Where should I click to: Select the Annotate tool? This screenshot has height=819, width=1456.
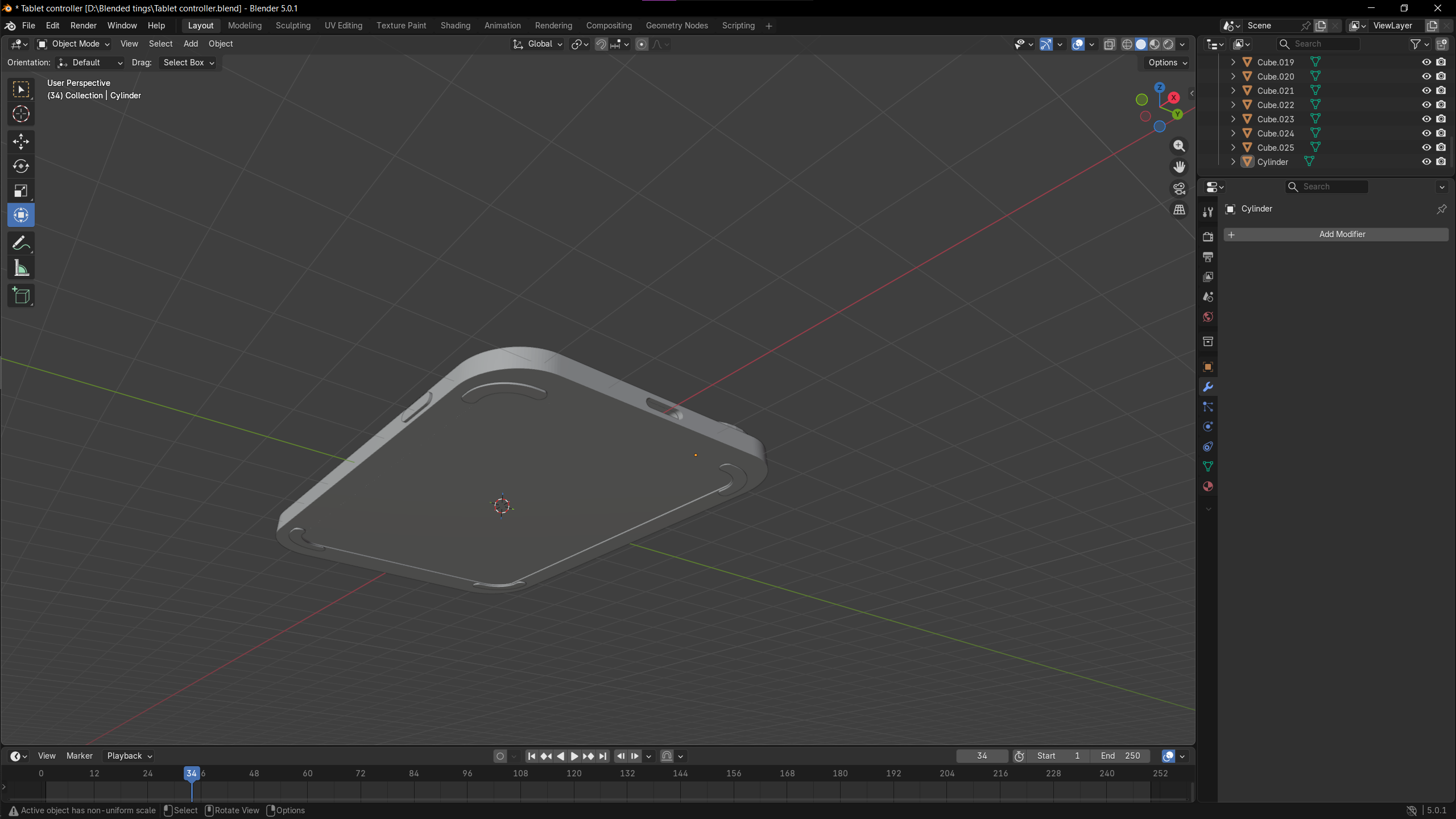click(x=21, y=243)
